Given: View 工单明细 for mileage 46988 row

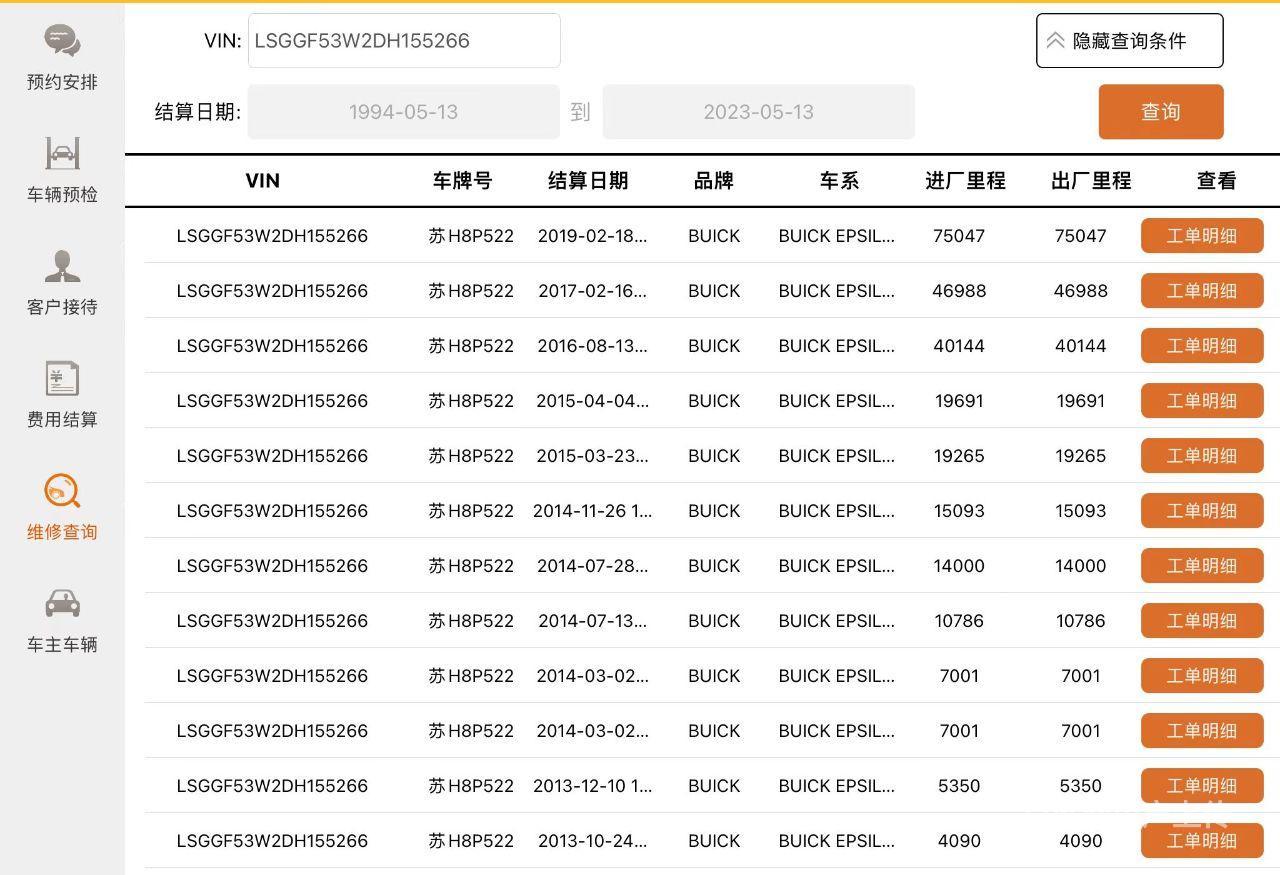Looking at the screenshot, I should click(1202, 291).
